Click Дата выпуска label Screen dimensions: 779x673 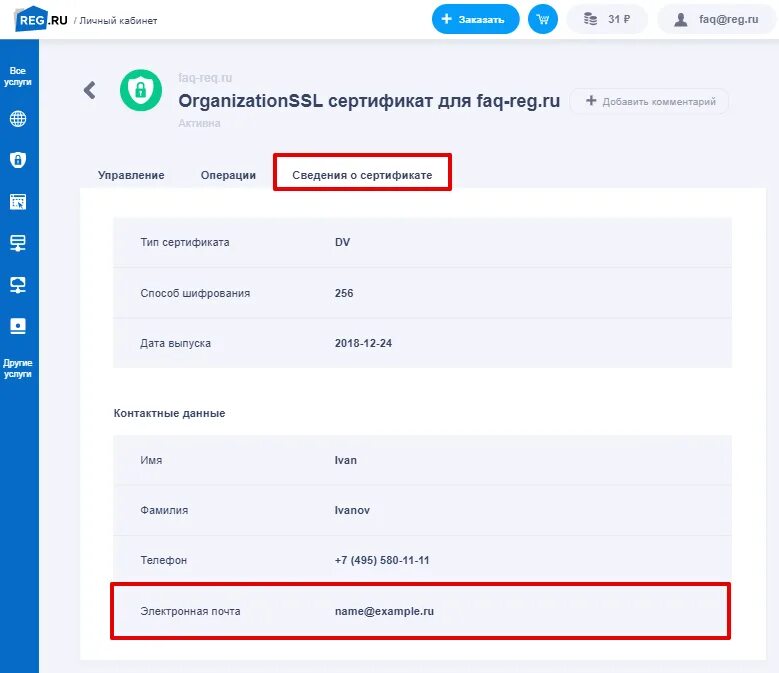(x=175, y=343)
